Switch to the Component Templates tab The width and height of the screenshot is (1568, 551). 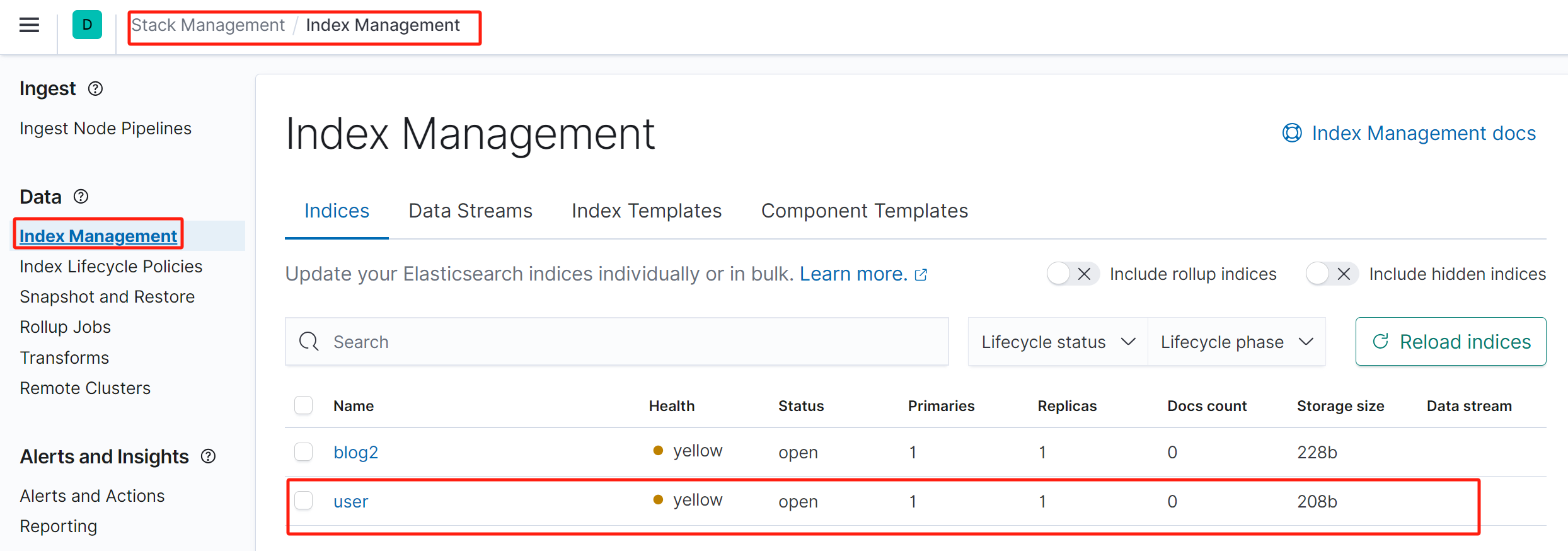click(x=864, y=211)
